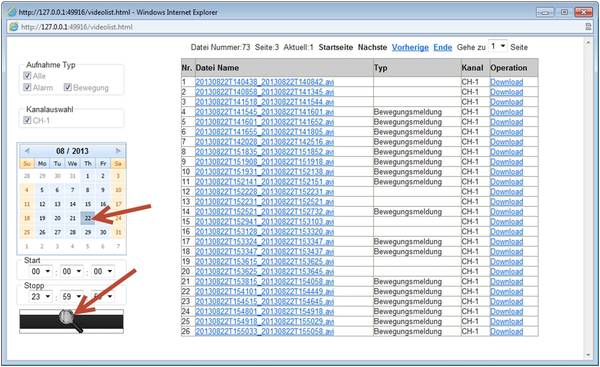Click Download link in row 2
This screenshot has height=367, width=600.
(x=507, y=92)
